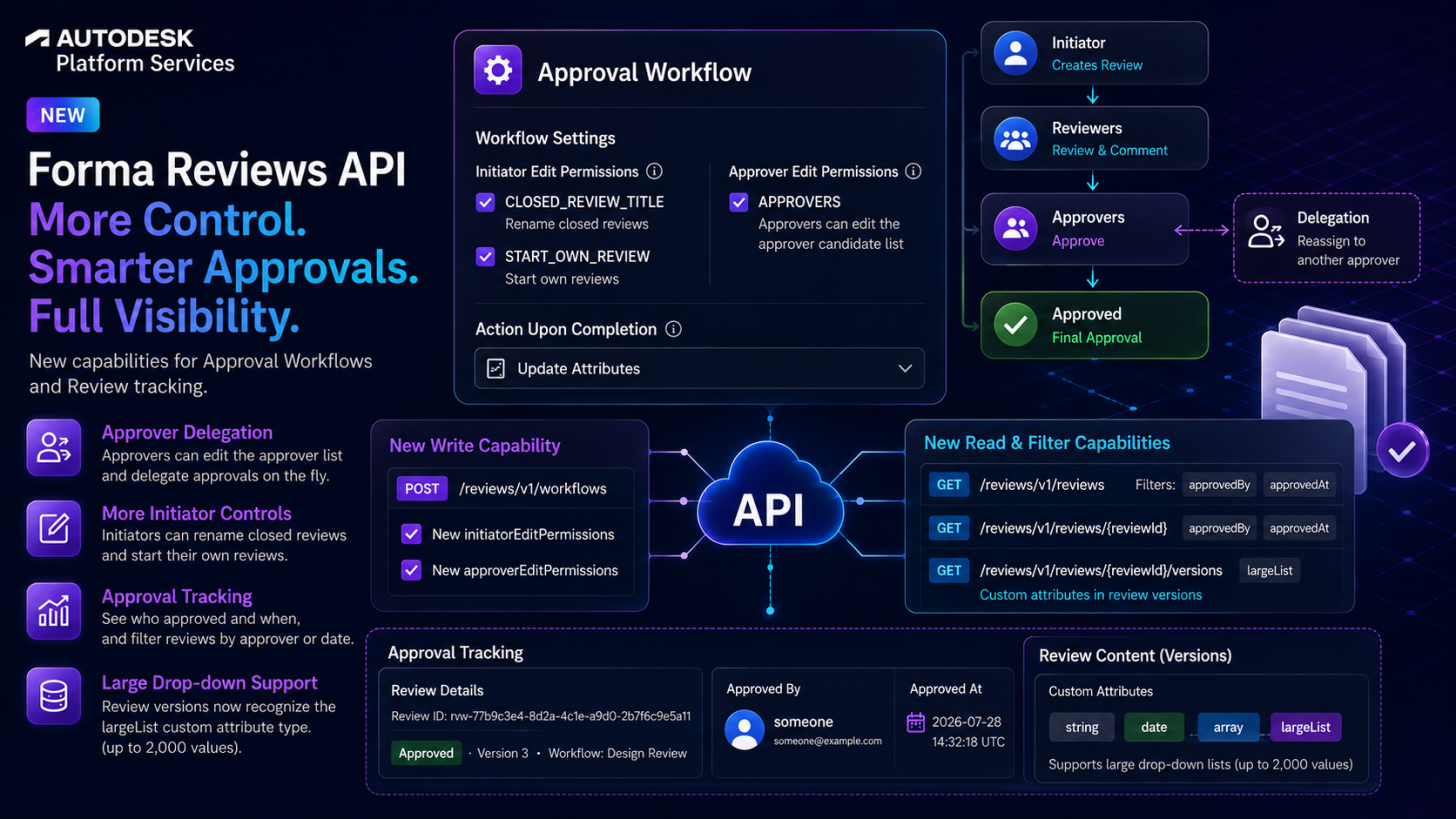
Task: Click the Autodesk logo mark
Action: (37, 38)
